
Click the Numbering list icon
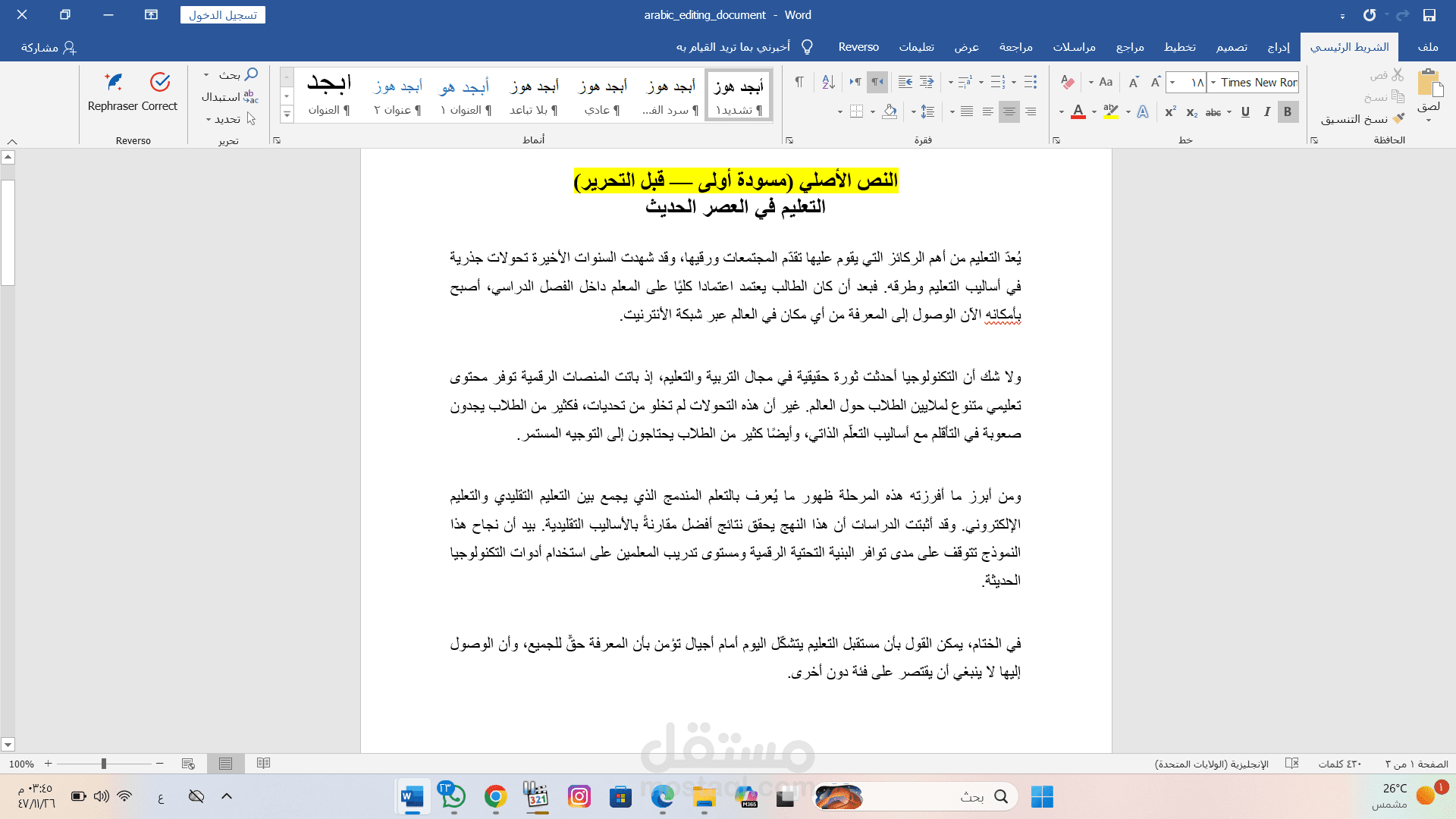998,82
